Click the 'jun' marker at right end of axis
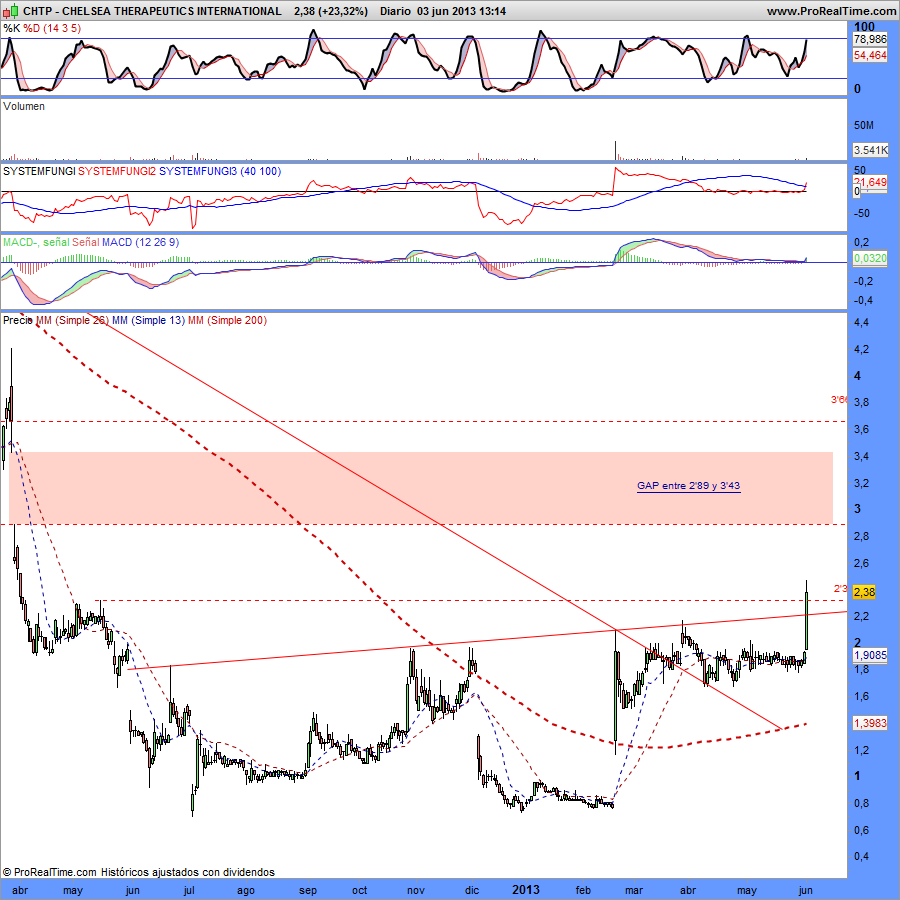This screenshot has height=900, width=900. click(805, 890)
